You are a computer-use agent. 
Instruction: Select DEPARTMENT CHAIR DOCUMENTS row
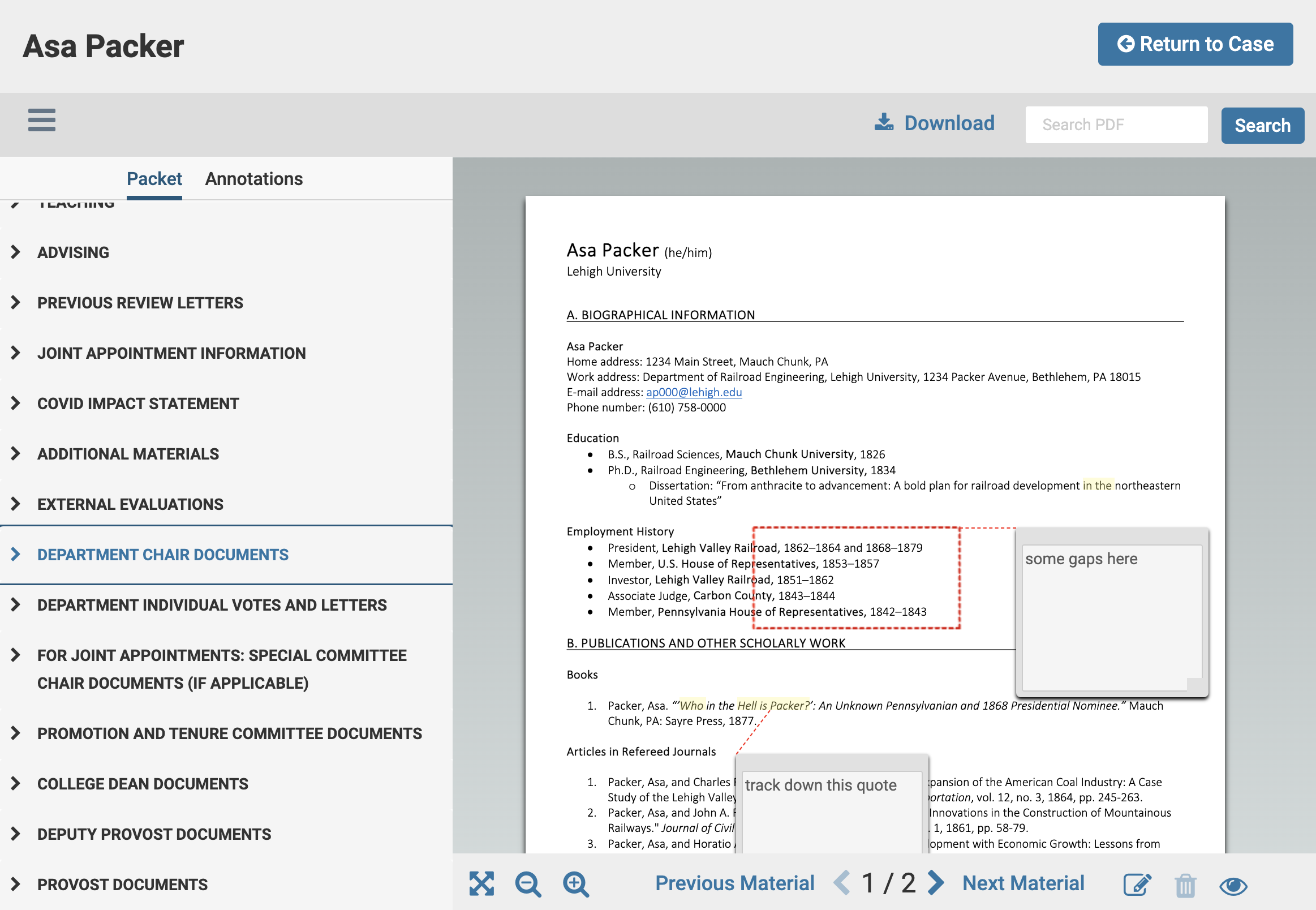point(226,555)
